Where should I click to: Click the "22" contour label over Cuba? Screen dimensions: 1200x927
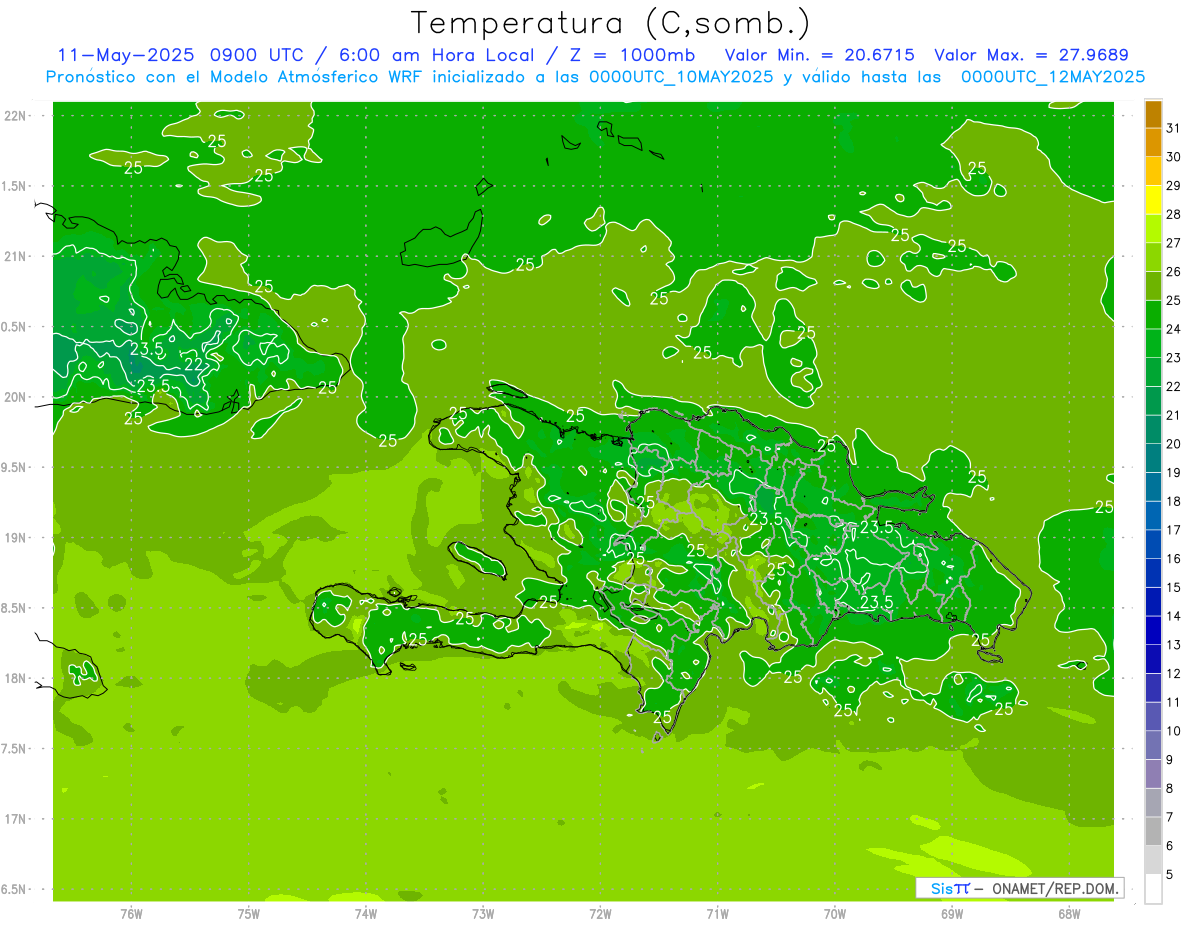pyautogui.click(x=194, y=364)
